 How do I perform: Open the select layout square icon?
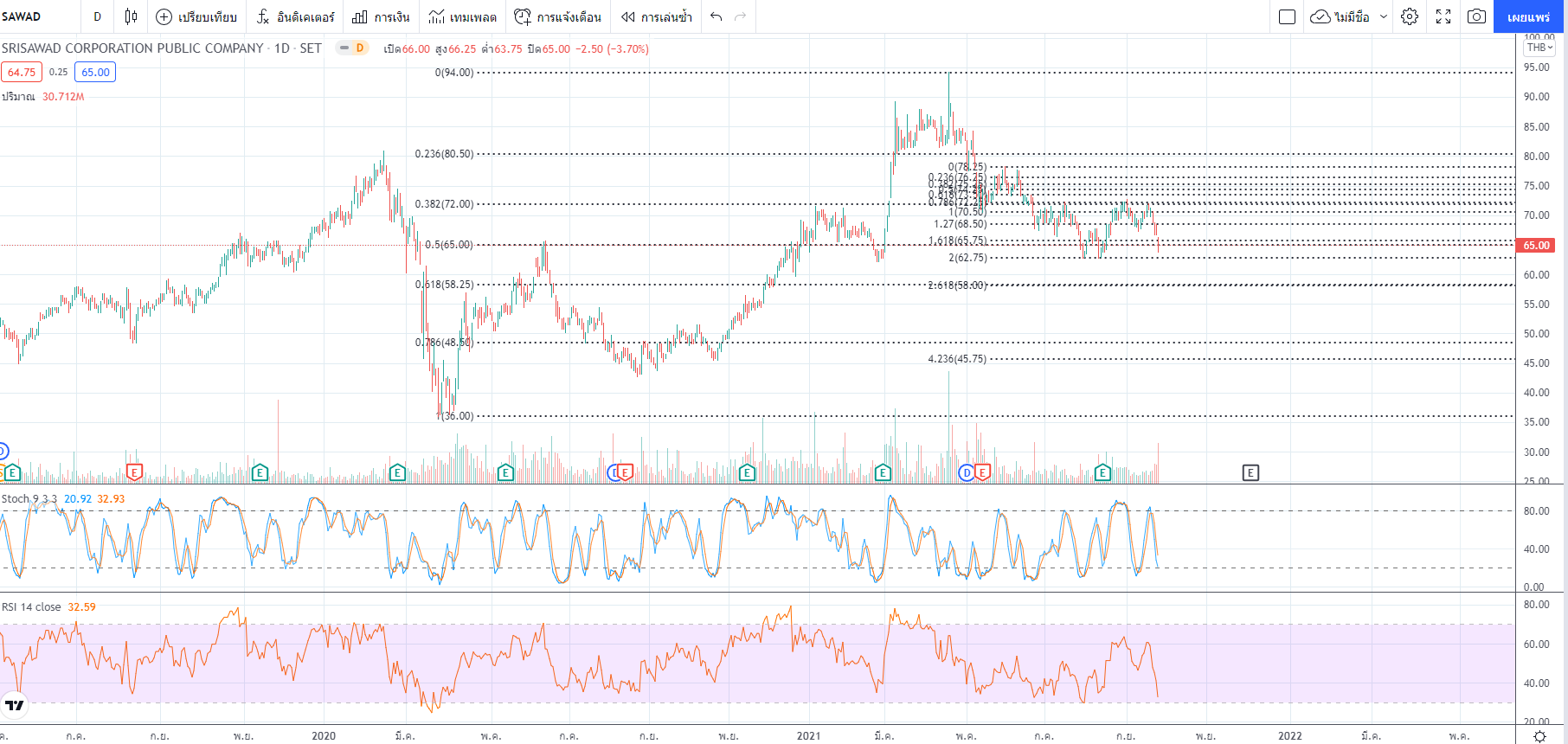(1287, 16)
